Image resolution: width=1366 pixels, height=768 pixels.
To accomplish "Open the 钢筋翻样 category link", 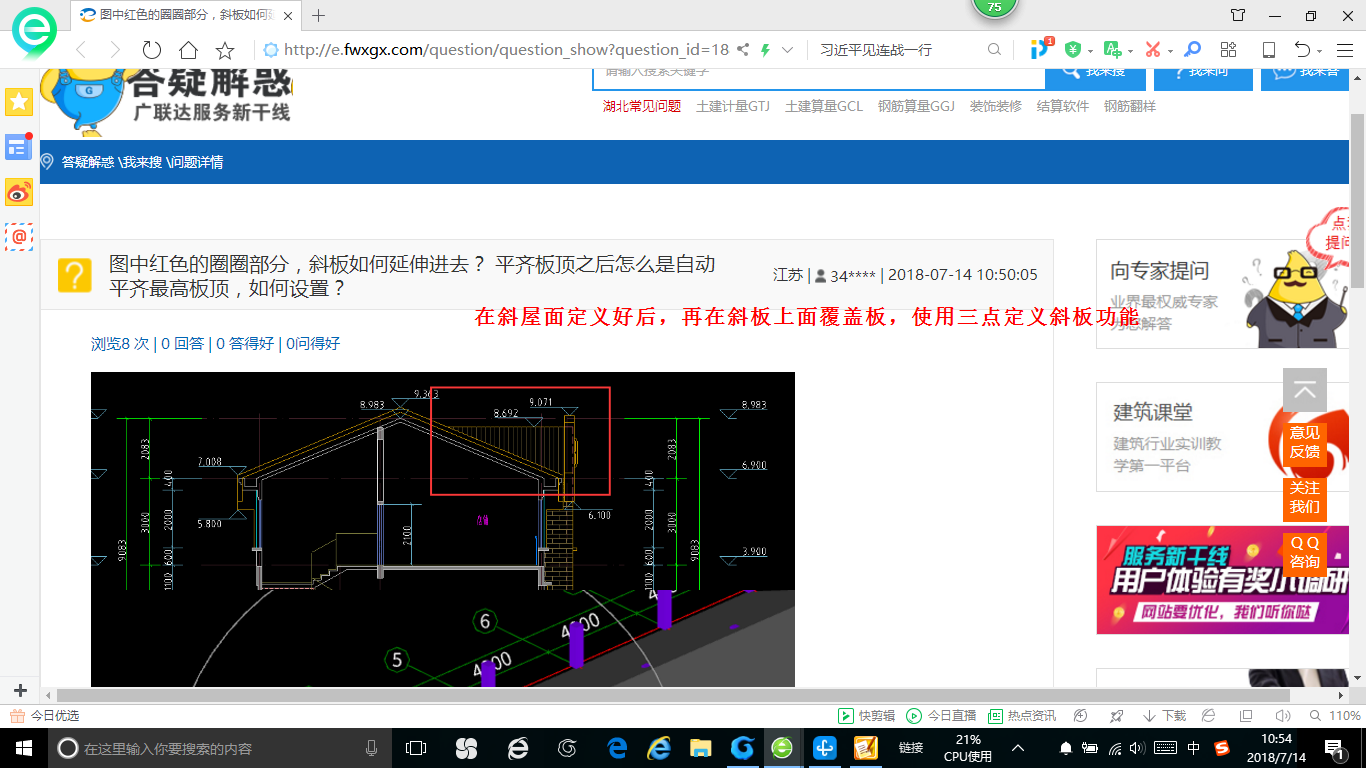I will click(x=1130, y=106).
